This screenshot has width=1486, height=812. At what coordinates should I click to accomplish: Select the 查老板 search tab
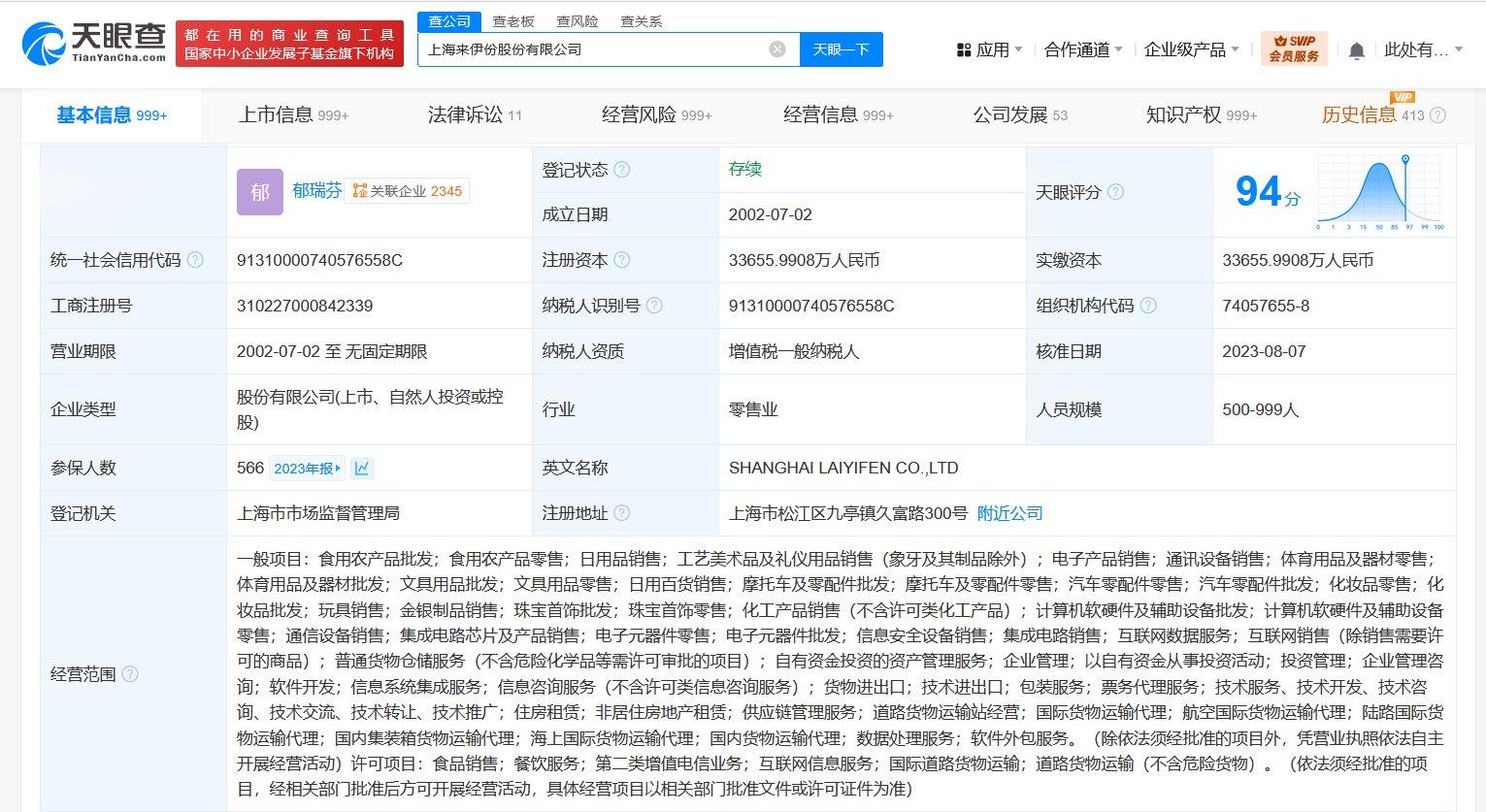coord(513,21)
